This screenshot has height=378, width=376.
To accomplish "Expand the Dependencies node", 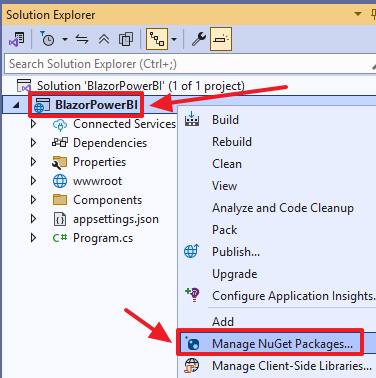I will point(33,143).
